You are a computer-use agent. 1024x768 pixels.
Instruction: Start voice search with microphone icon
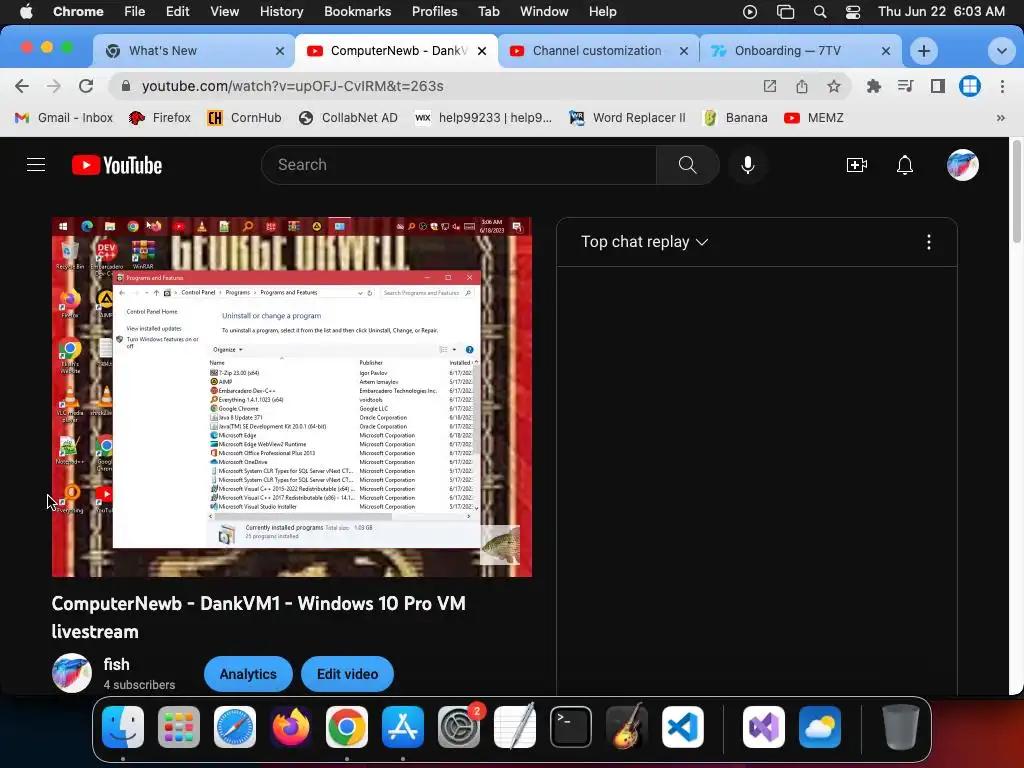[x=748, y=165]
